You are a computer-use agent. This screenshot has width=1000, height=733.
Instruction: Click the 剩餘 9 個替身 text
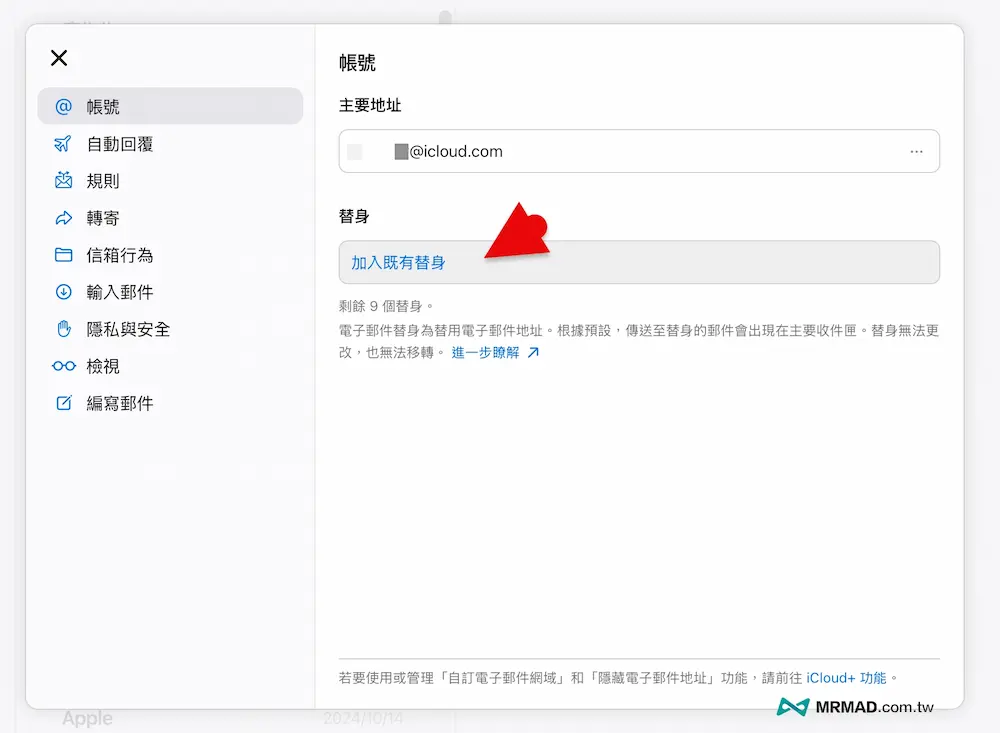click(385, 306)
